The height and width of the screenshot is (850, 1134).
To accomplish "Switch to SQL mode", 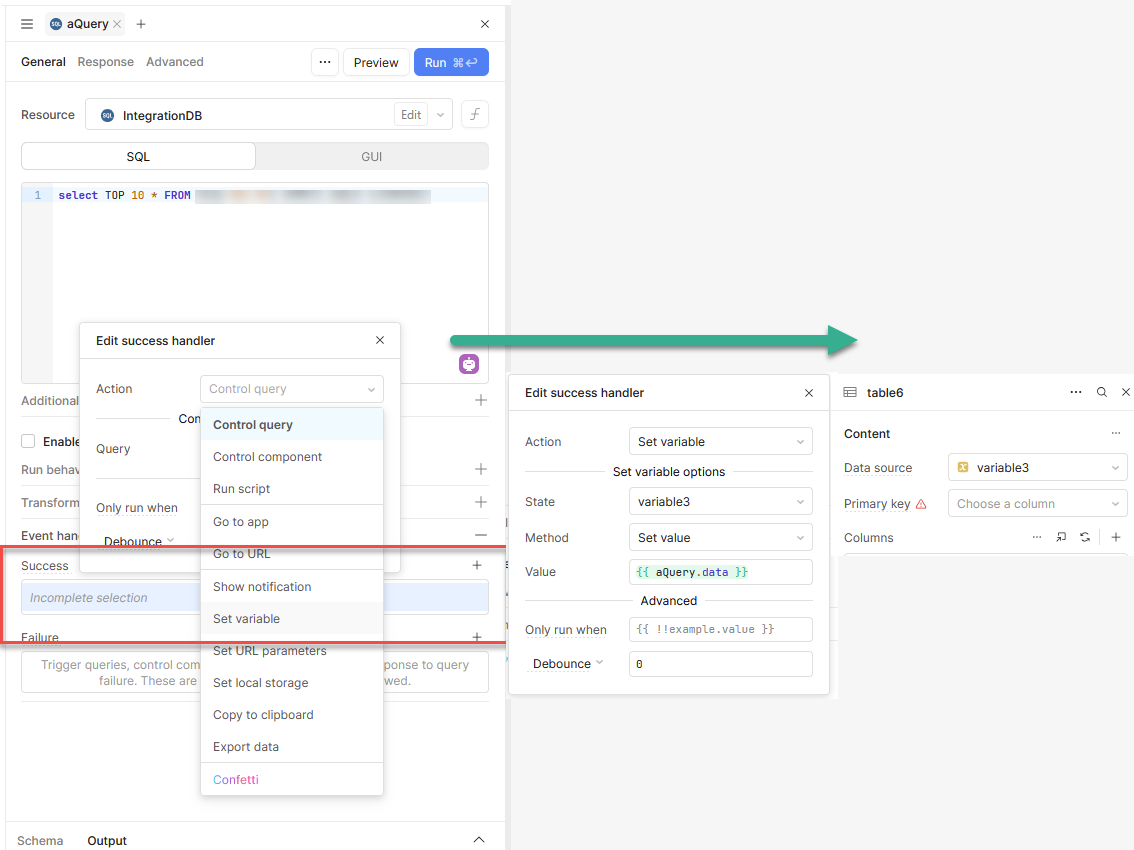I will coord(138,156).
